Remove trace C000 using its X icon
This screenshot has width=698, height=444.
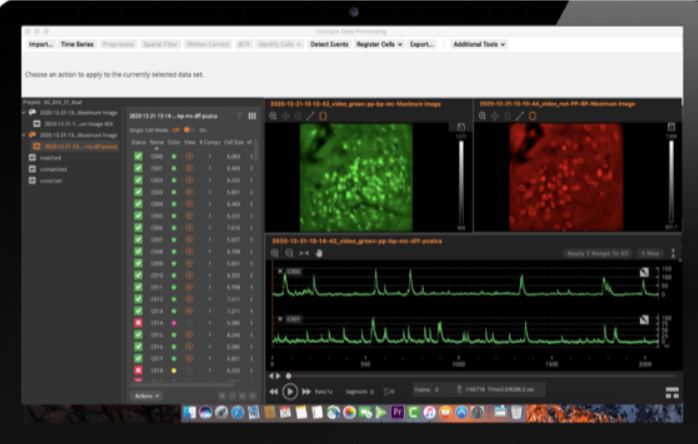(x=278, y=271)
